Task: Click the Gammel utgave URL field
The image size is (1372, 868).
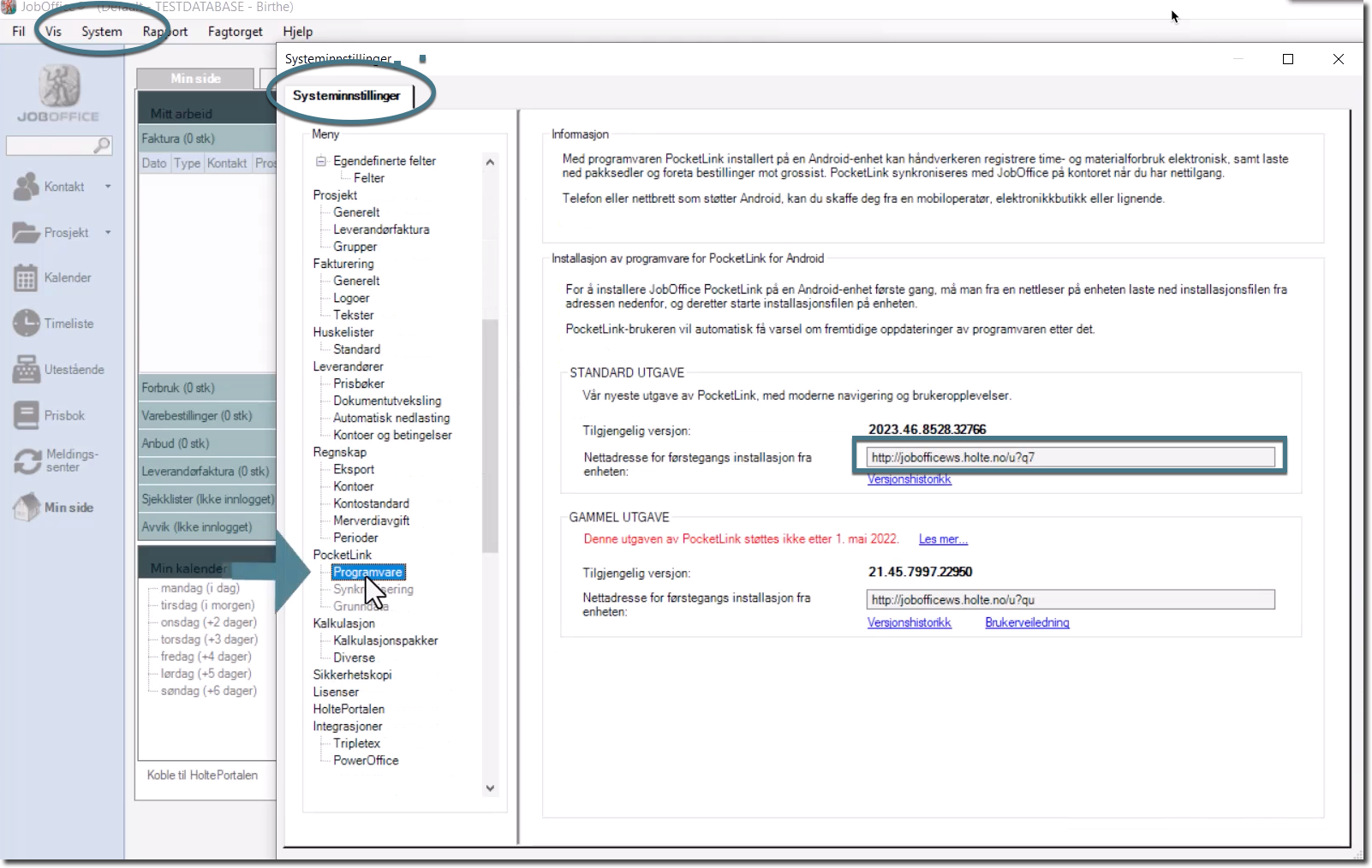Action: point(1071,599)
